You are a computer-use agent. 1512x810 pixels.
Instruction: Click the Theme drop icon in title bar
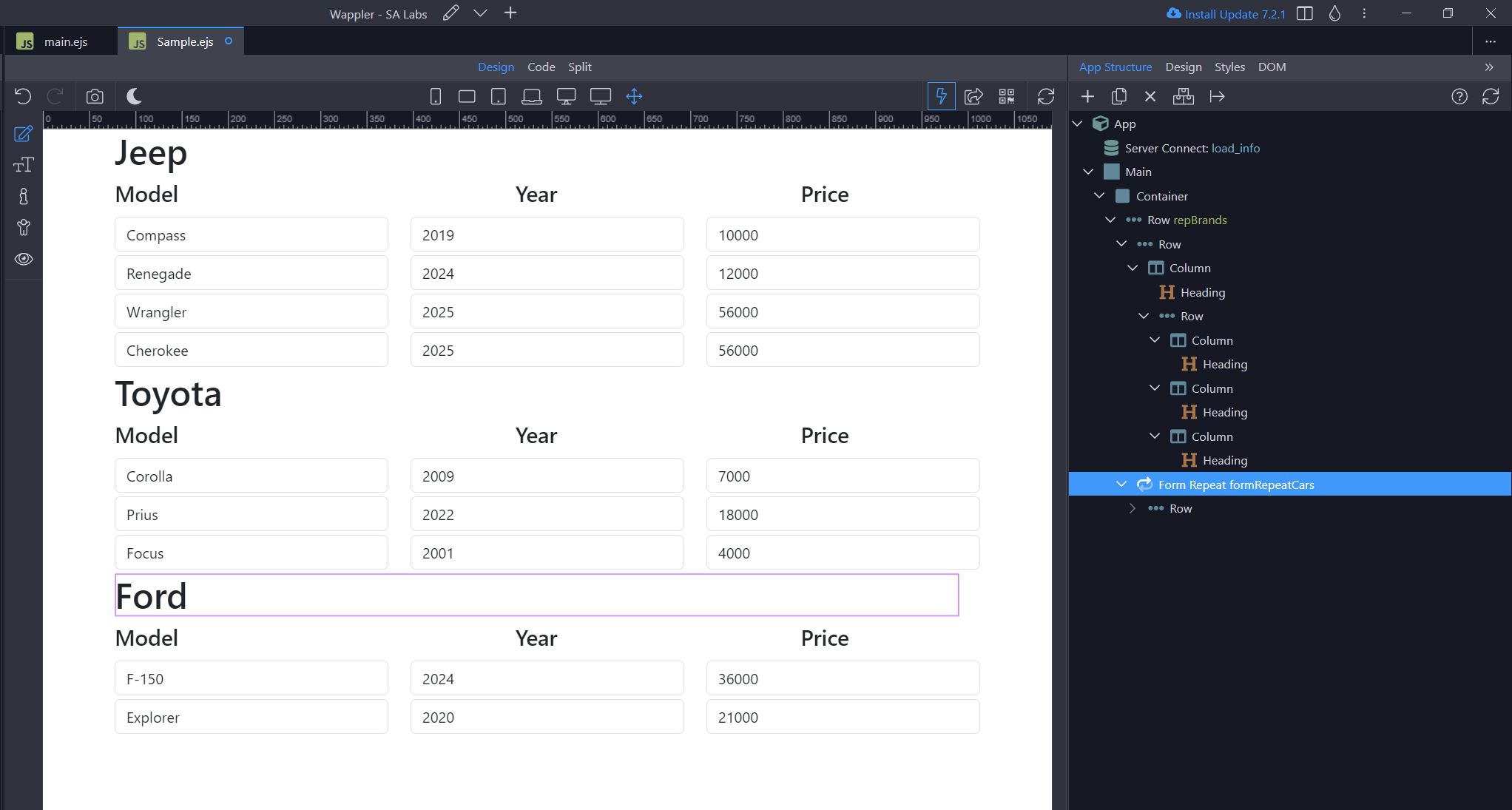[1334, 14]
